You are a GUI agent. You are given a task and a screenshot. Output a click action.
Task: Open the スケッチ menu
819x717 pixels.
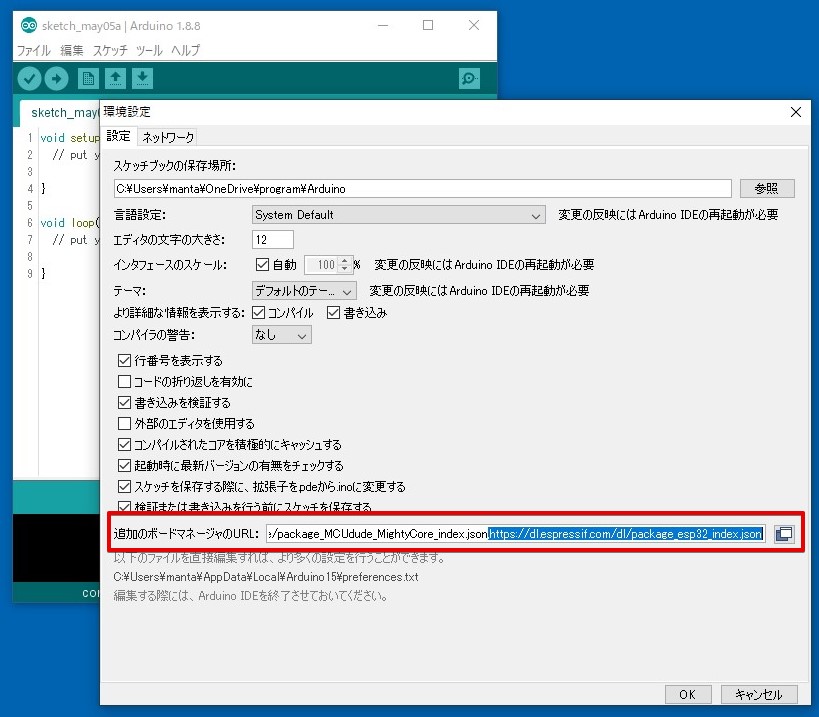110,51
